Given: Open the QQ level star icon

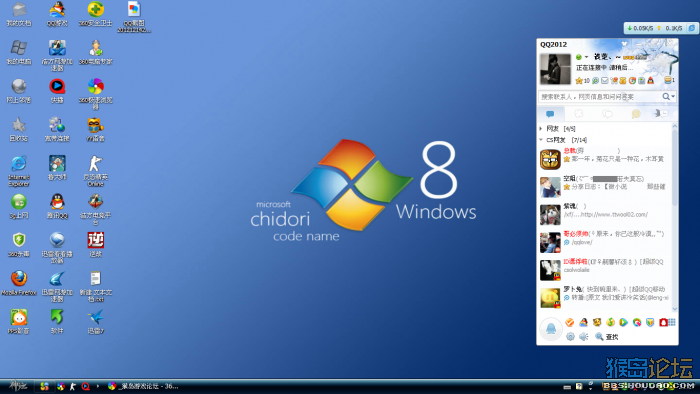Looking at the screenshot, I should click(579, 81).
